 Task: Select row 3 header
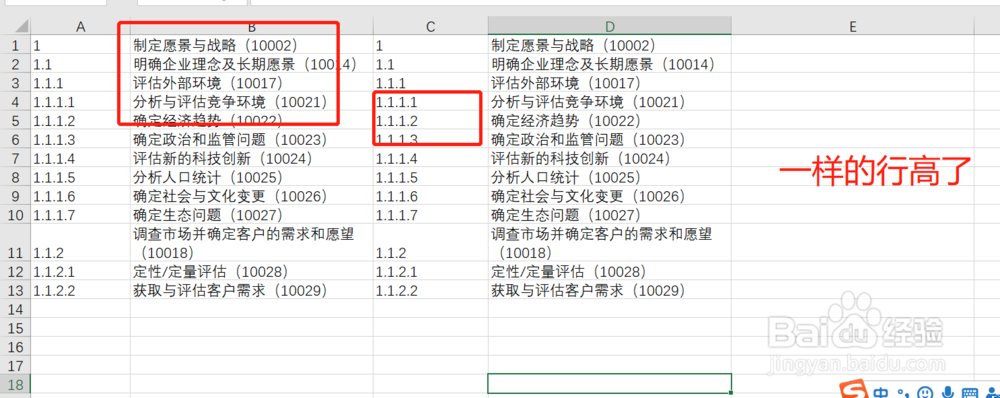coord(15,83)
